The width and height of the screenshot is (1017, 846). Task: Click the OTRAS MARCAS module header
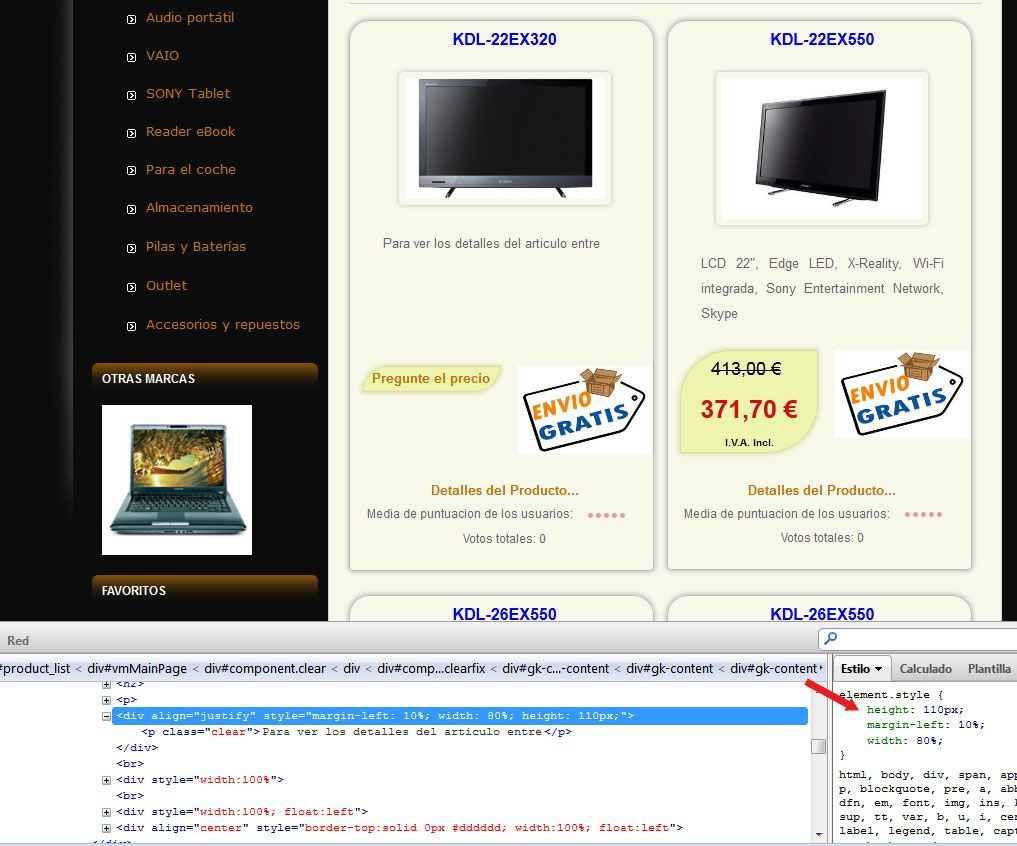click(x=205, y=378)
